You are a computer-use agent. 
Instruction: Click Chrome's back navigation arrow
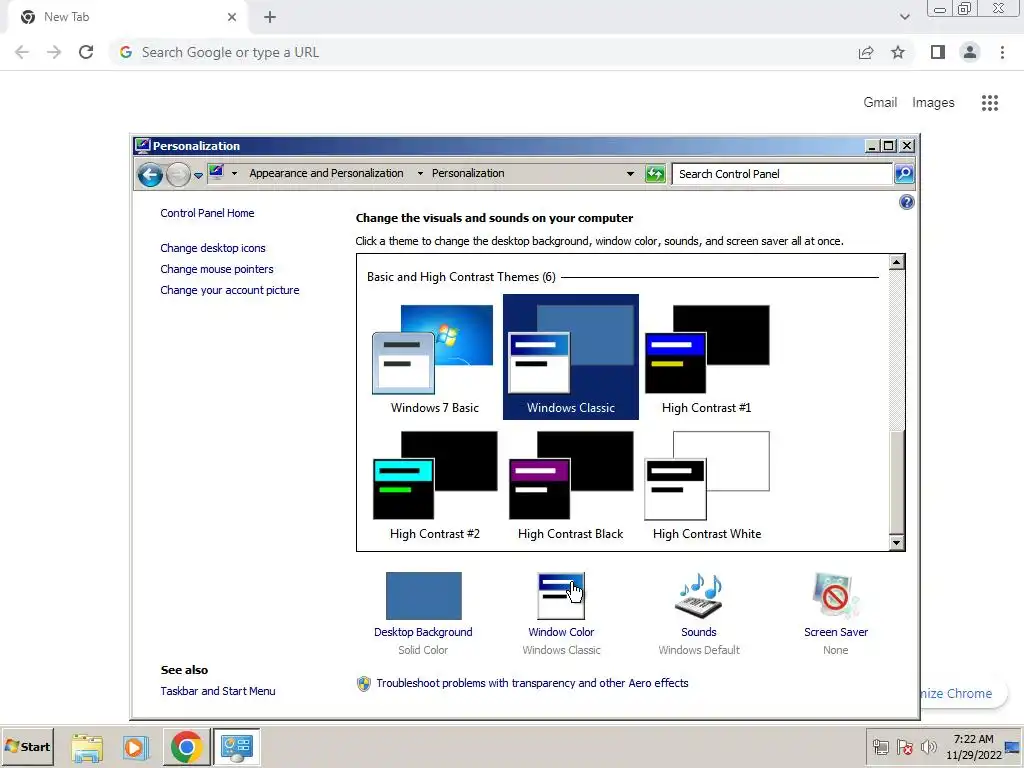22,52
